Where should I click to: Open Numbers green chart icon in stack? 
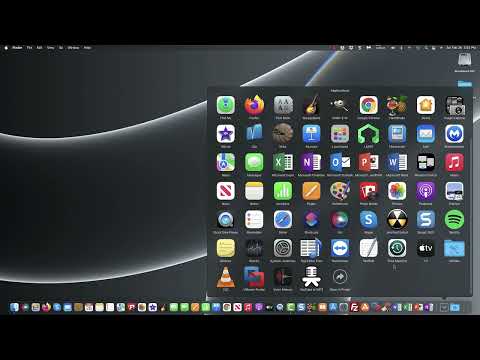pyautogui.click(x=283, y=191)
